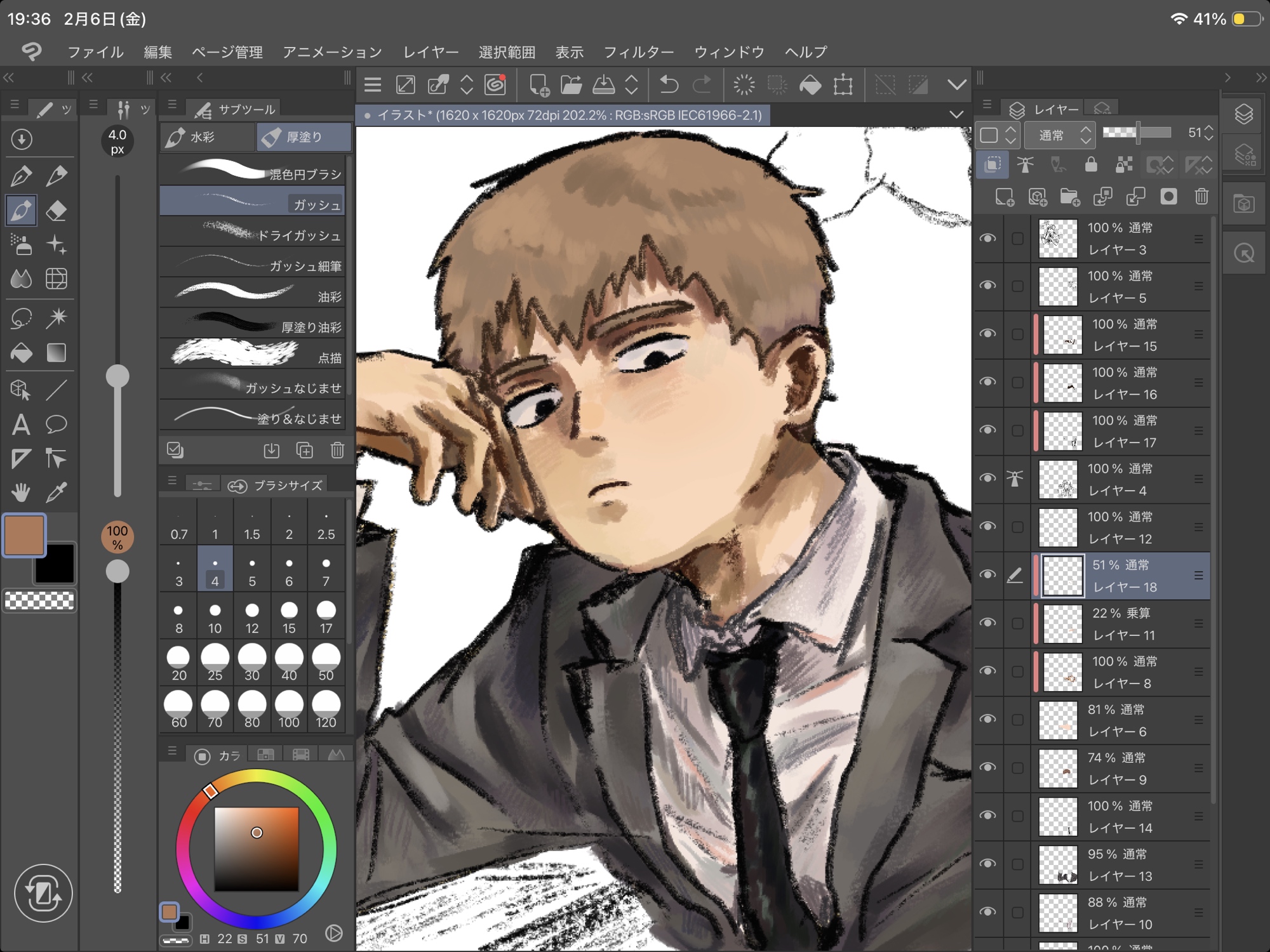Select the Eyedropper tool
Screen dimensions: 1270x952
point(57,492)
